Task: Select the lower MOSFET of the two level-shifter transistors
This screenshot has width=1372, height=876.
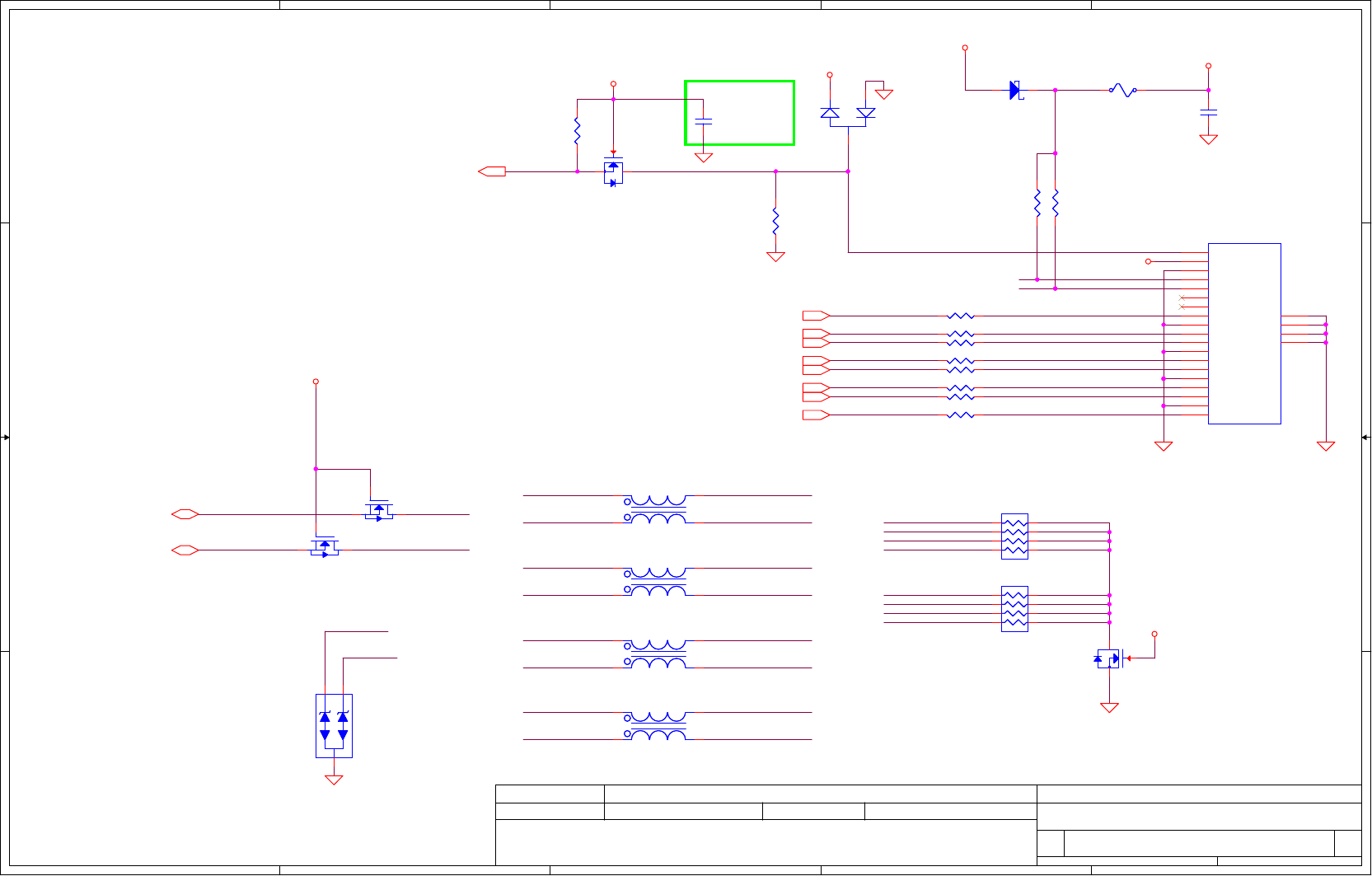Action: coord(325,547)
